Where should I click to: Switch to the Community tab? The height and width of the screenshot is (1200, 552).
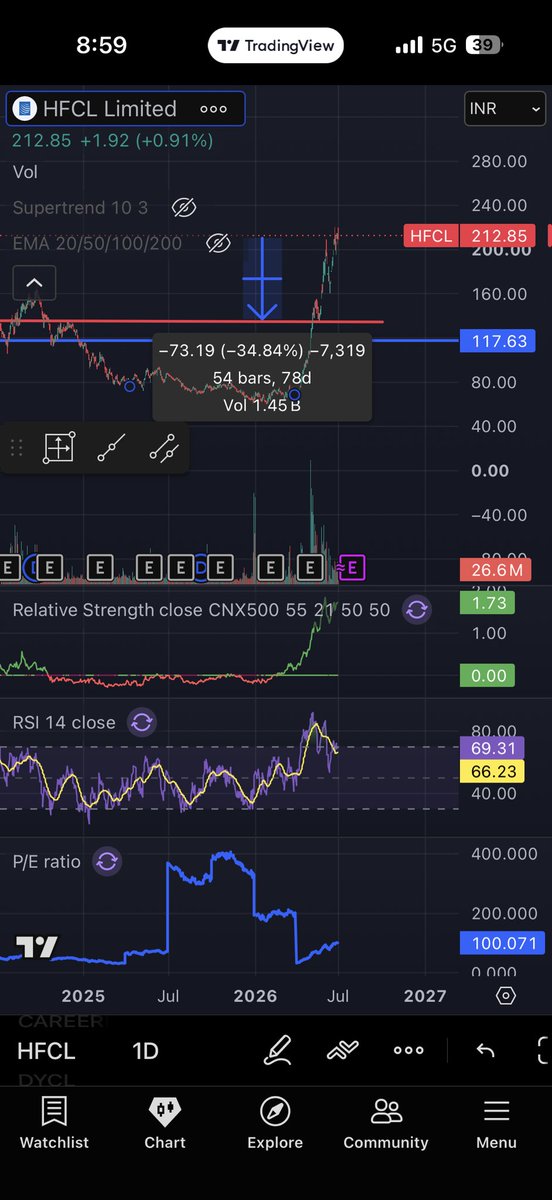pyautogui.click(x=386, y=1122)
